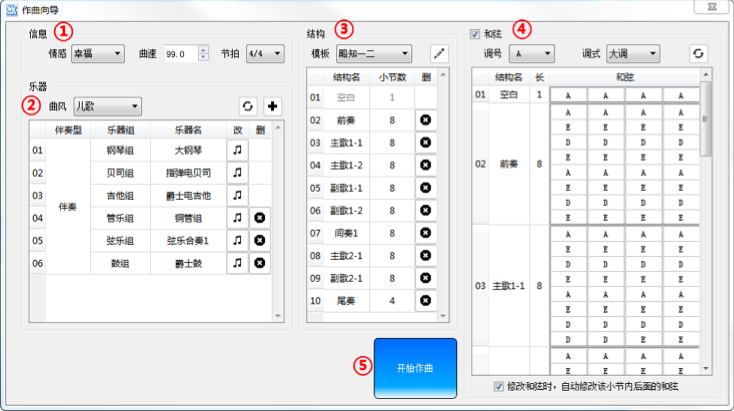Viewport: 734px width, 411px height.
Task: Select the 贝司组 cell in instrument table
Action: [120, 173]
